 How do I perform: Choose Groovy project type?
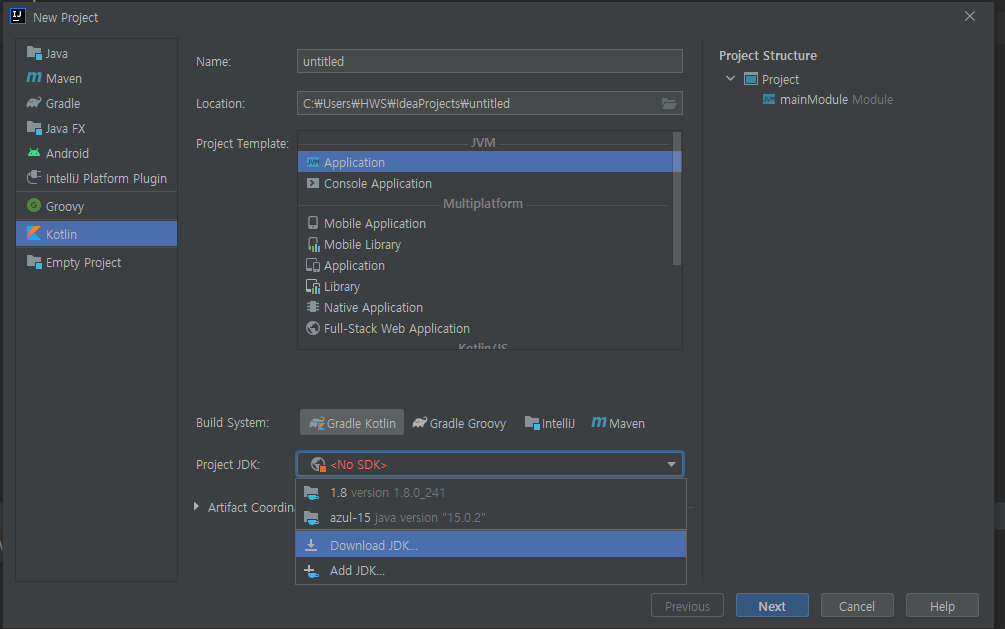[x=96, y=206]
